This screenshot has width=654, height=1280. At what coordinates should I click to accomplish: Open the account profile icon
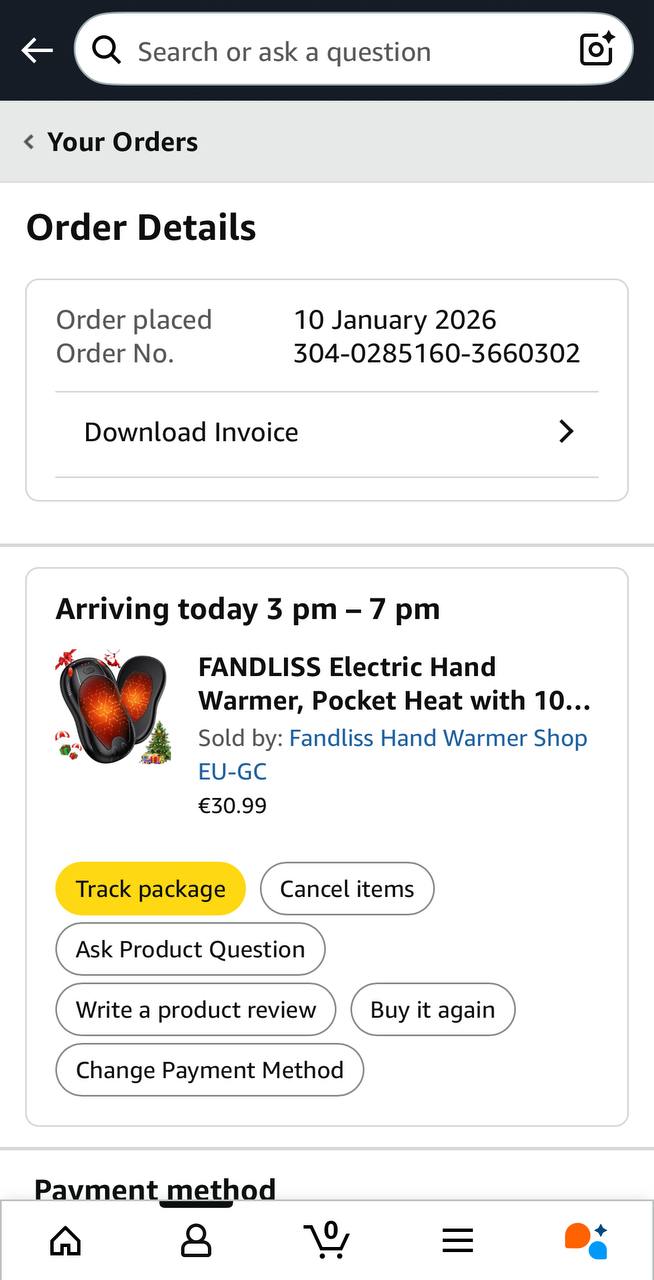point(196,1241)
